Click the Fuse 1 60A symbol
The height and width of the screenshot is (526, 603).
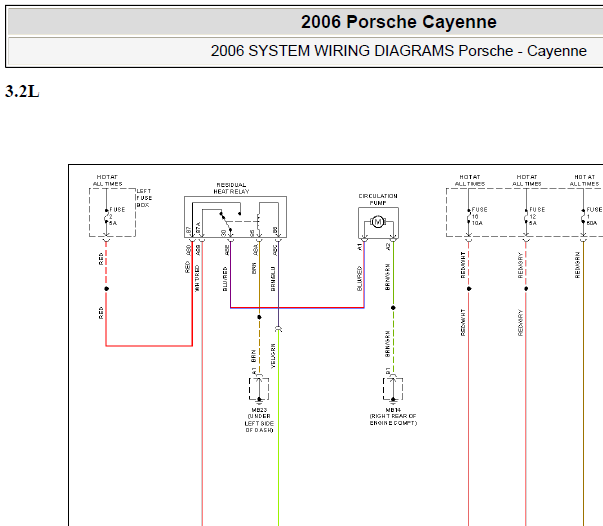pos(583,216)
